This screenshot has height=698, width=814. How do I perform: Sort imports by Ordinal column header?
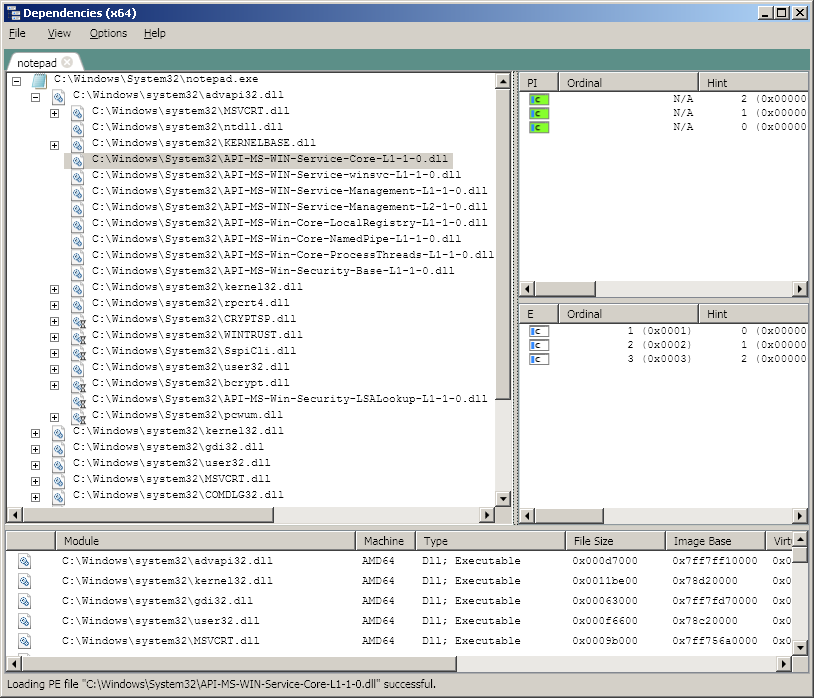(x=628, y=83)
